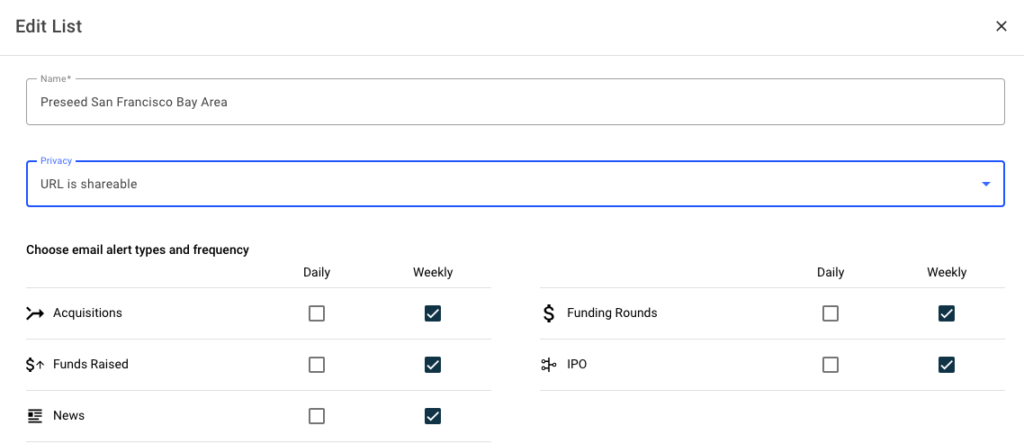Screen dimensions: 1024x444
Task: Uncheck weekly alerts for IPO
Action: point(946,365)
